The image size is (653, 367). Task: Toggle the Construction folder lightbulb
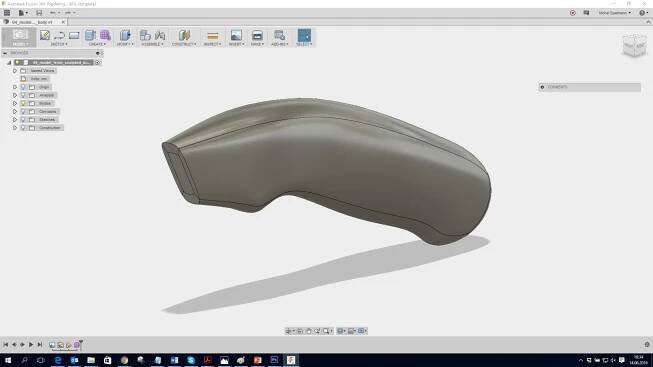tap(23, 128)
